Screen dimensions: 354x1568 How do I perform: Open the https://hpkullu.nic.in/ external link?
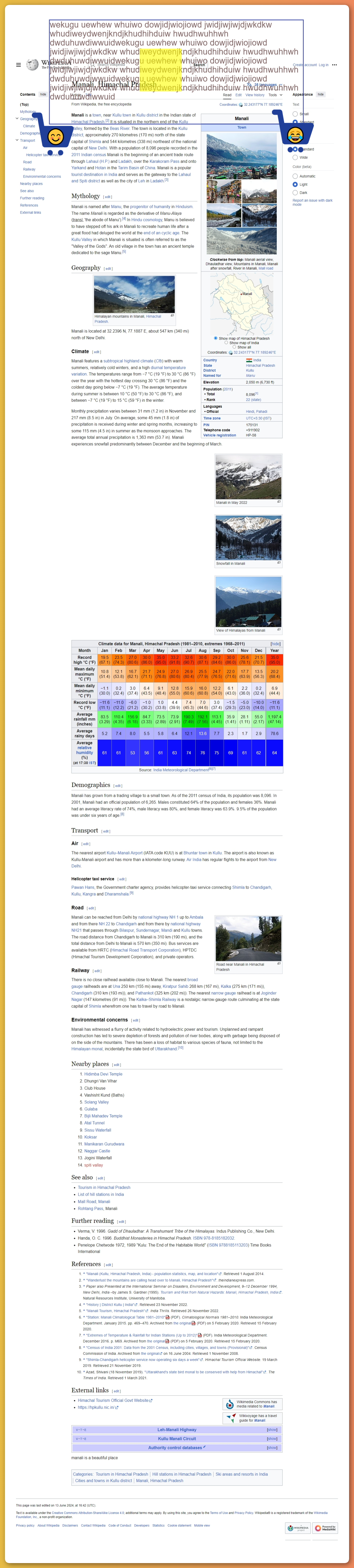coord(96,1407)
